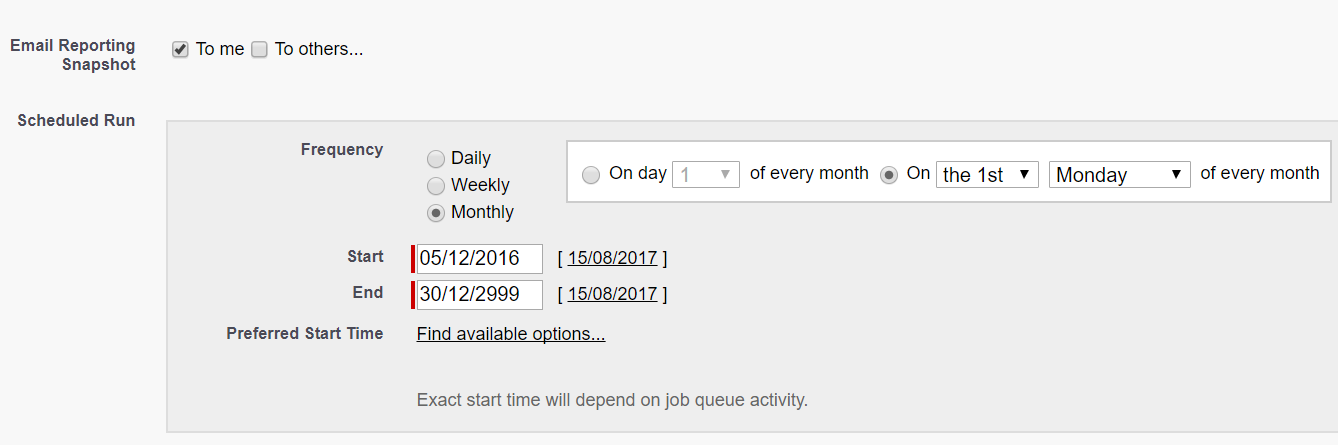
Task: Click the 15/08/2017 link beside End
Action: [612, 294]
